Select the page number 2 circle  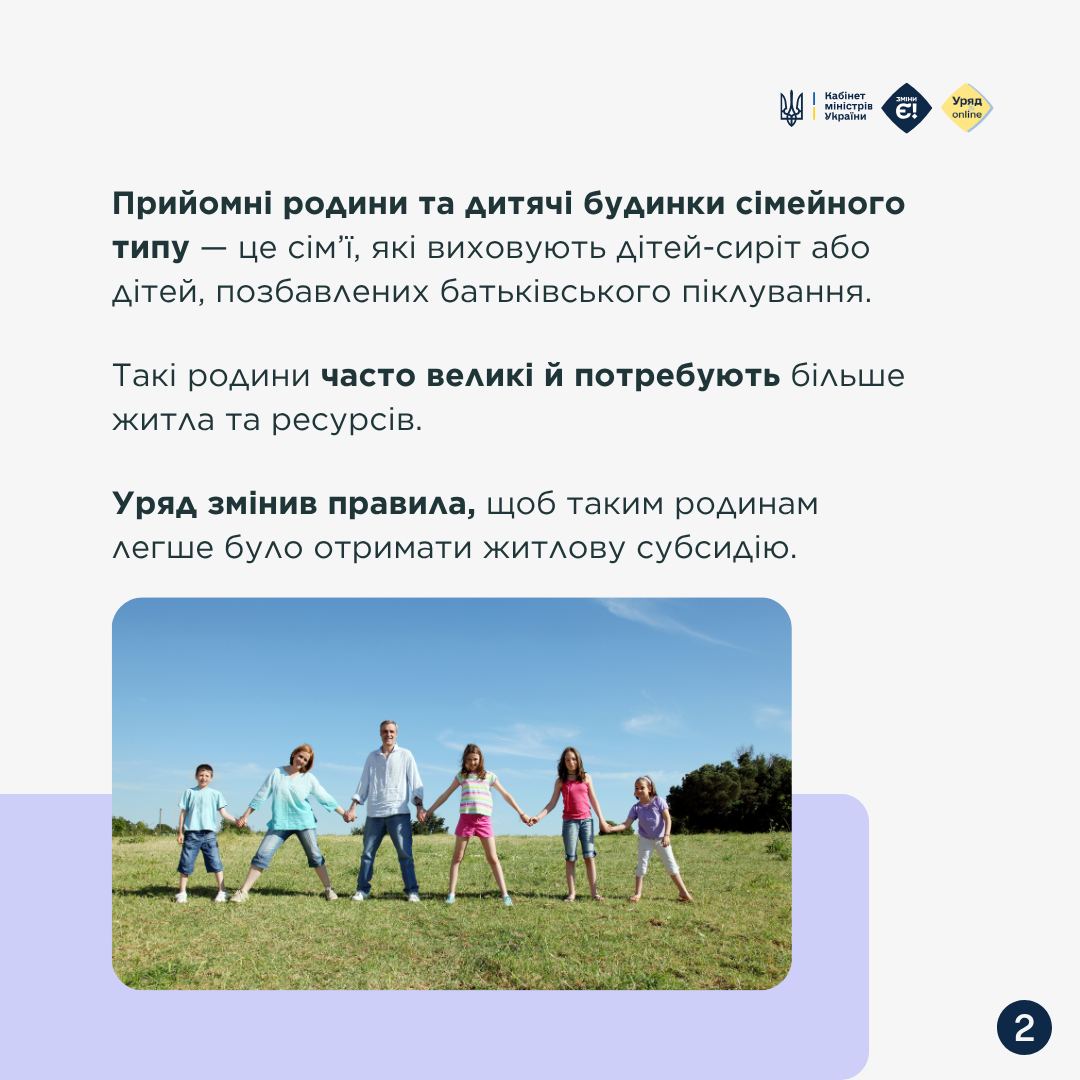pyautogui.click(x=1023, y=1027)
